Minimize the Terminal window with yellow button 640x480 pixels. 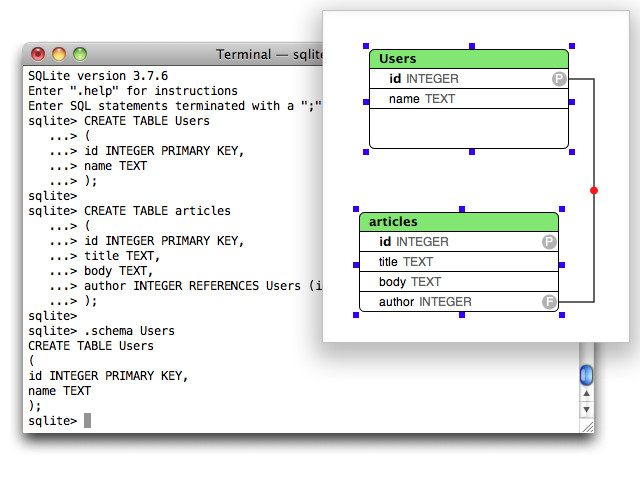pyautogui.click(x=59, y=54)
